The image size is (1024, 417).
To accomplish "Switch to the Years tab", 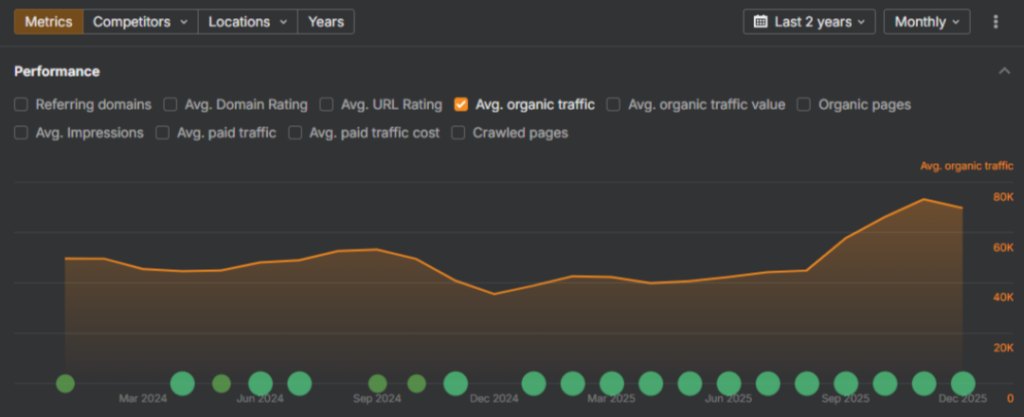I will 326,21.
